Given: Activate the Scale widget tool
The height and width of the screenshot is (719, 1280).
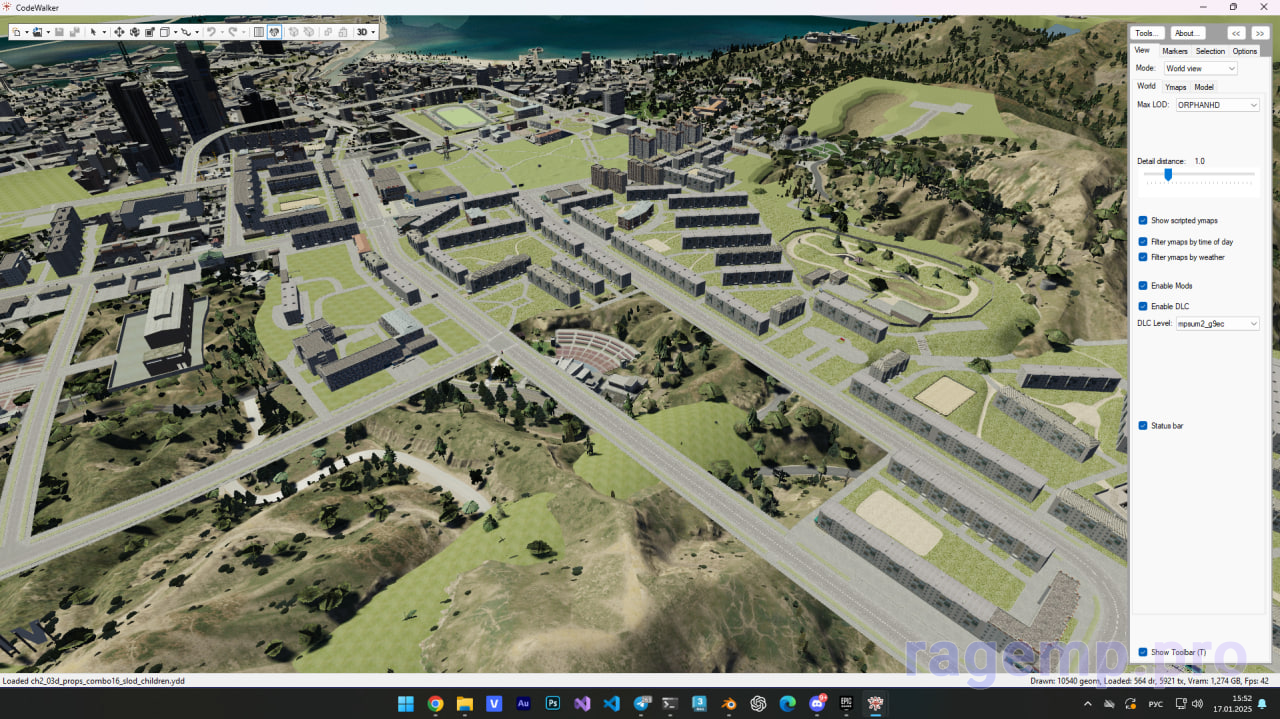Looking at the screenshot, I should 149,32.
